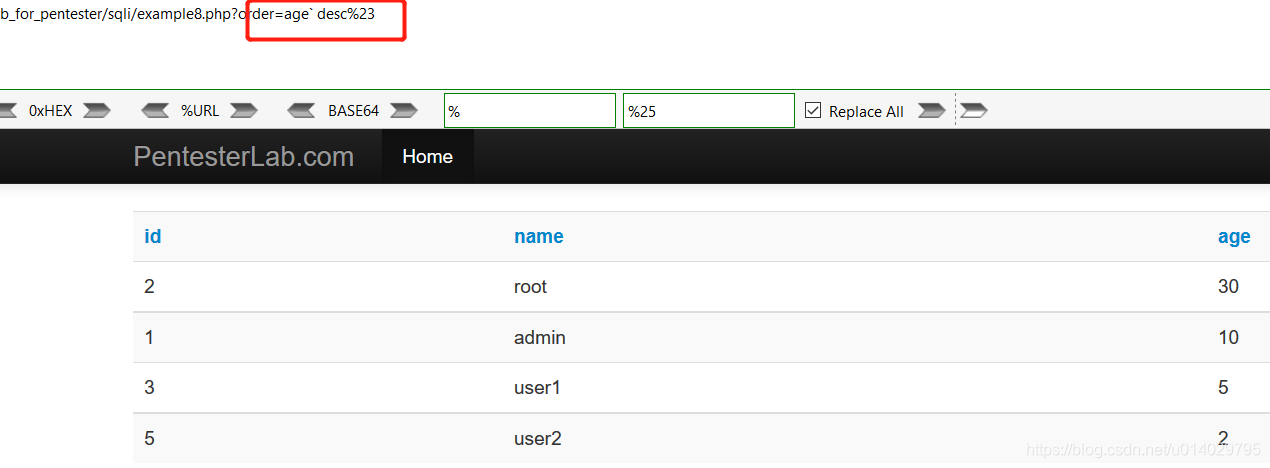Click age value 10 in admin row
This screenshot has width=1270, height=468.
coord(1228,338)
